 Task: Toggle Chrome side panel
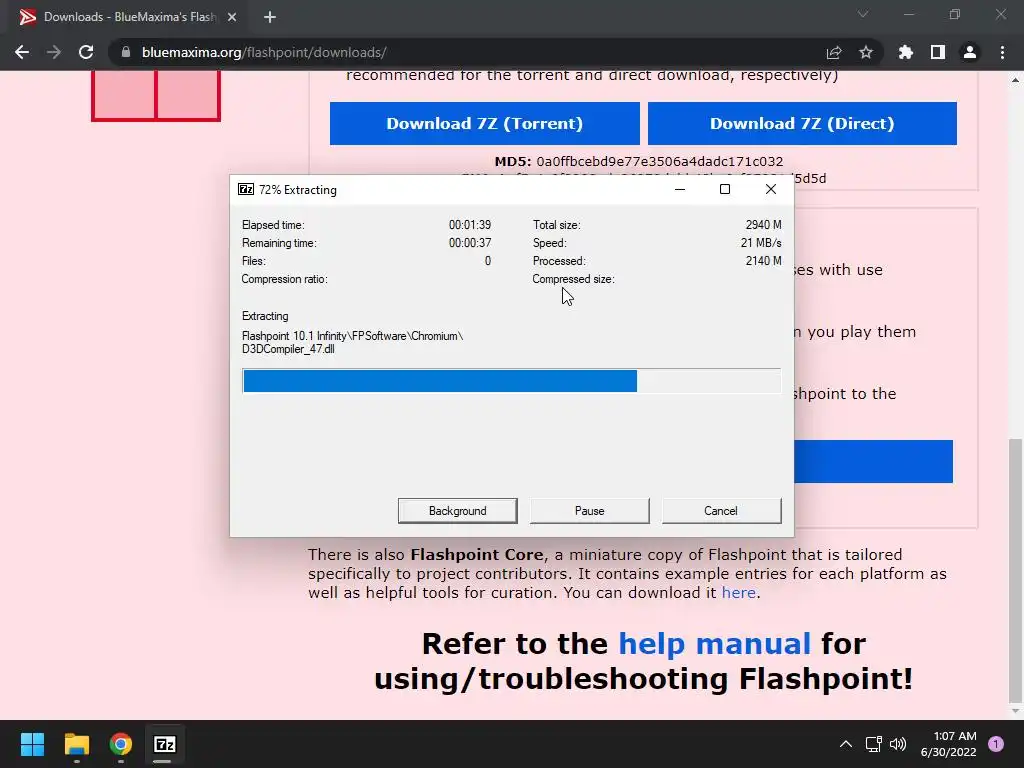[x=938, y=52]
